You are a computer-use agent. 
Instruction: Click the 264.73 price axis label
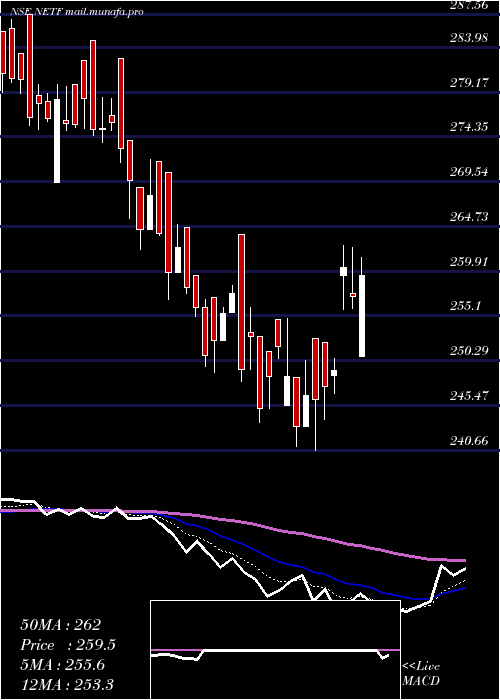coord(469,217)
